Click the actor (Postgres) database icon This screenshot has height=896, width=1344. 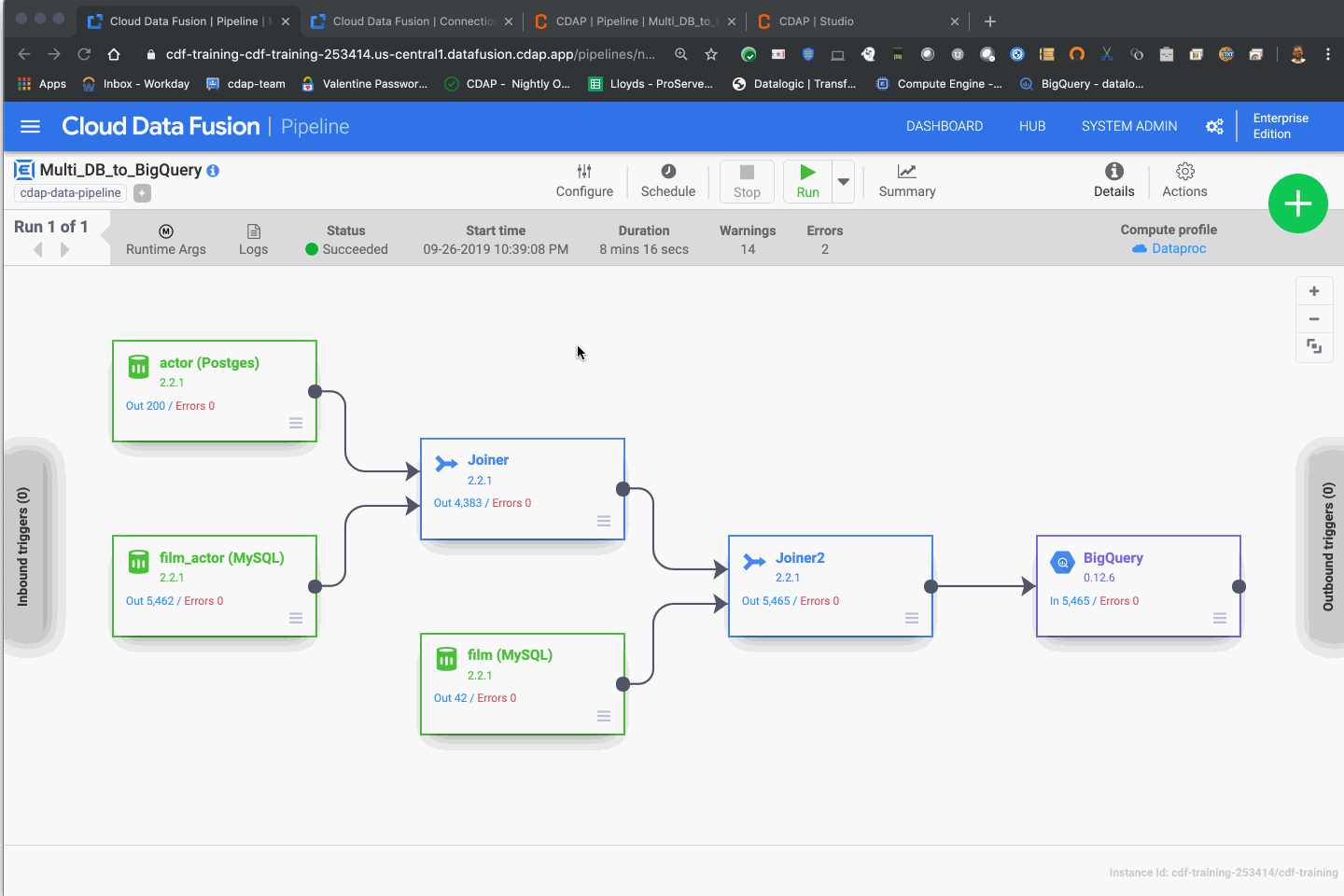tap(138, 367)
